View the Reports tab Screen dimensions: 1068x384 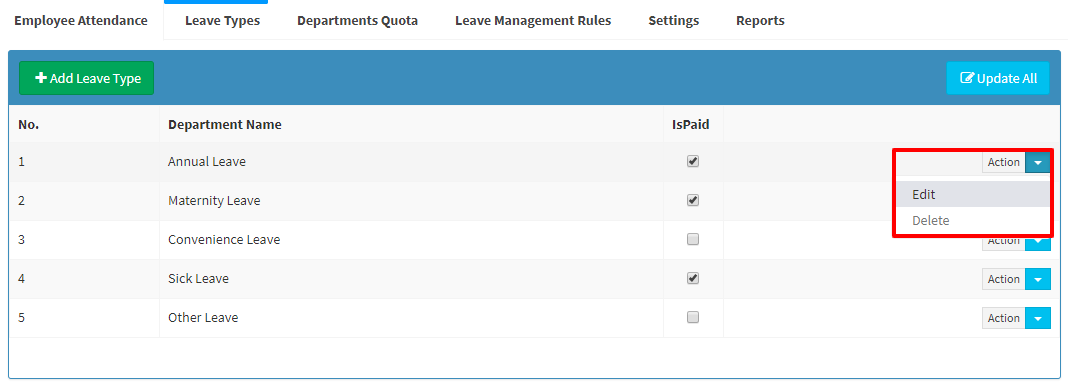760,21
